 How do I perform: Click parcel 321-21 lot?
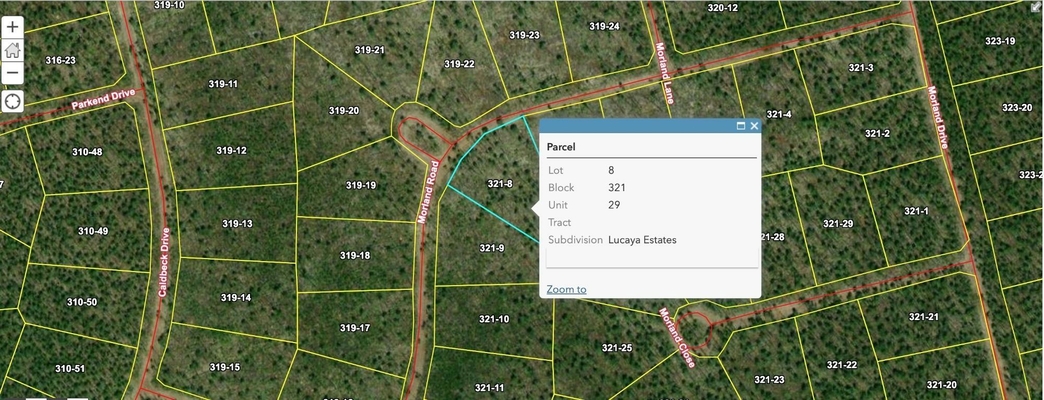(923, 317)
